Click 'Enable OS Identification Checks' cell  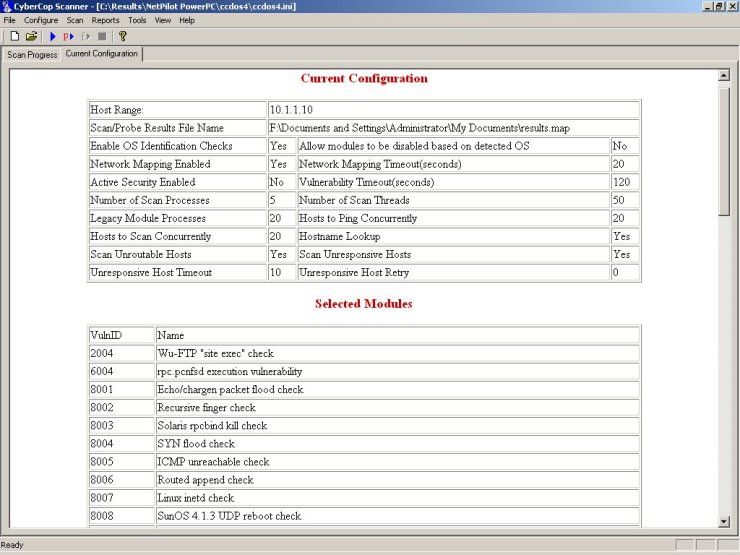(x=177, y=146)
